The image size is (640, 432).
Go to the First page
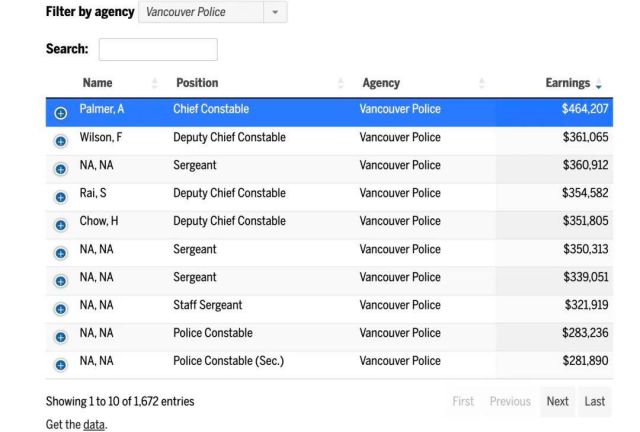point(463,401)
